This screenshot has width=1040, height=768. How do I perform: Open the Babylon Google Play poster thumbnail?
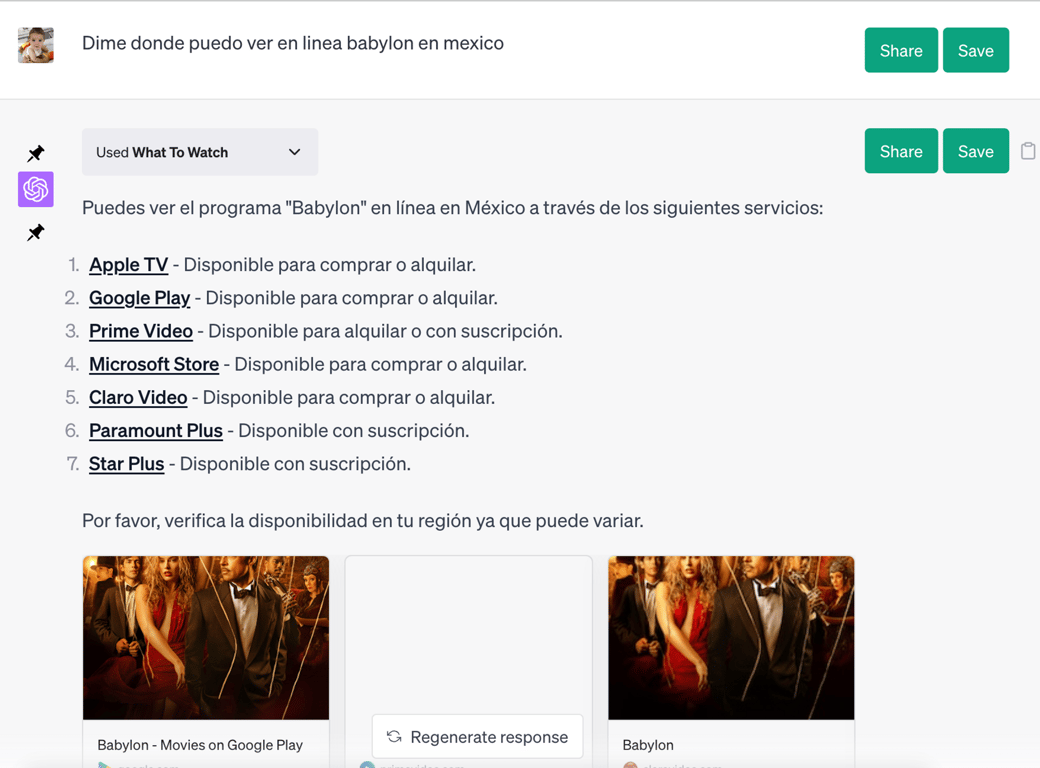(x=206, y=638)
